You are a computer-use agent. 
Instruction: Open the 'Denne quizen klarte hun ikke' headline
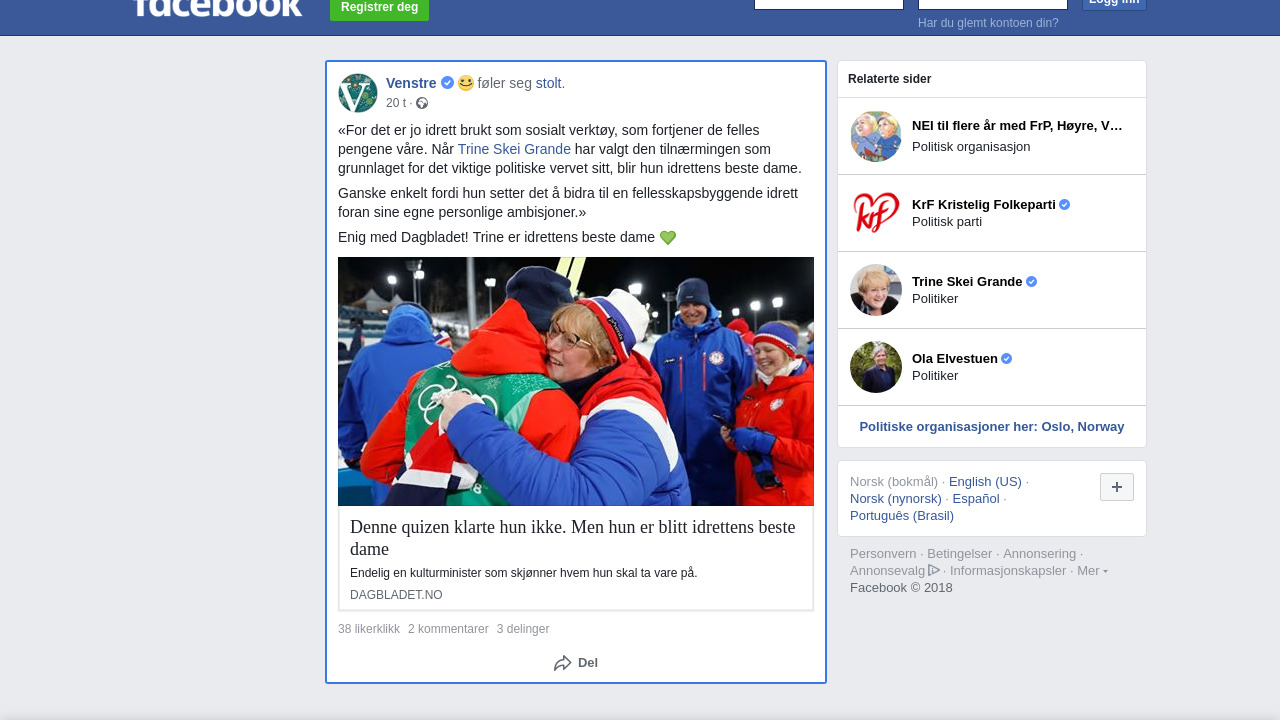pyautogui.click(x=573, y=538)
